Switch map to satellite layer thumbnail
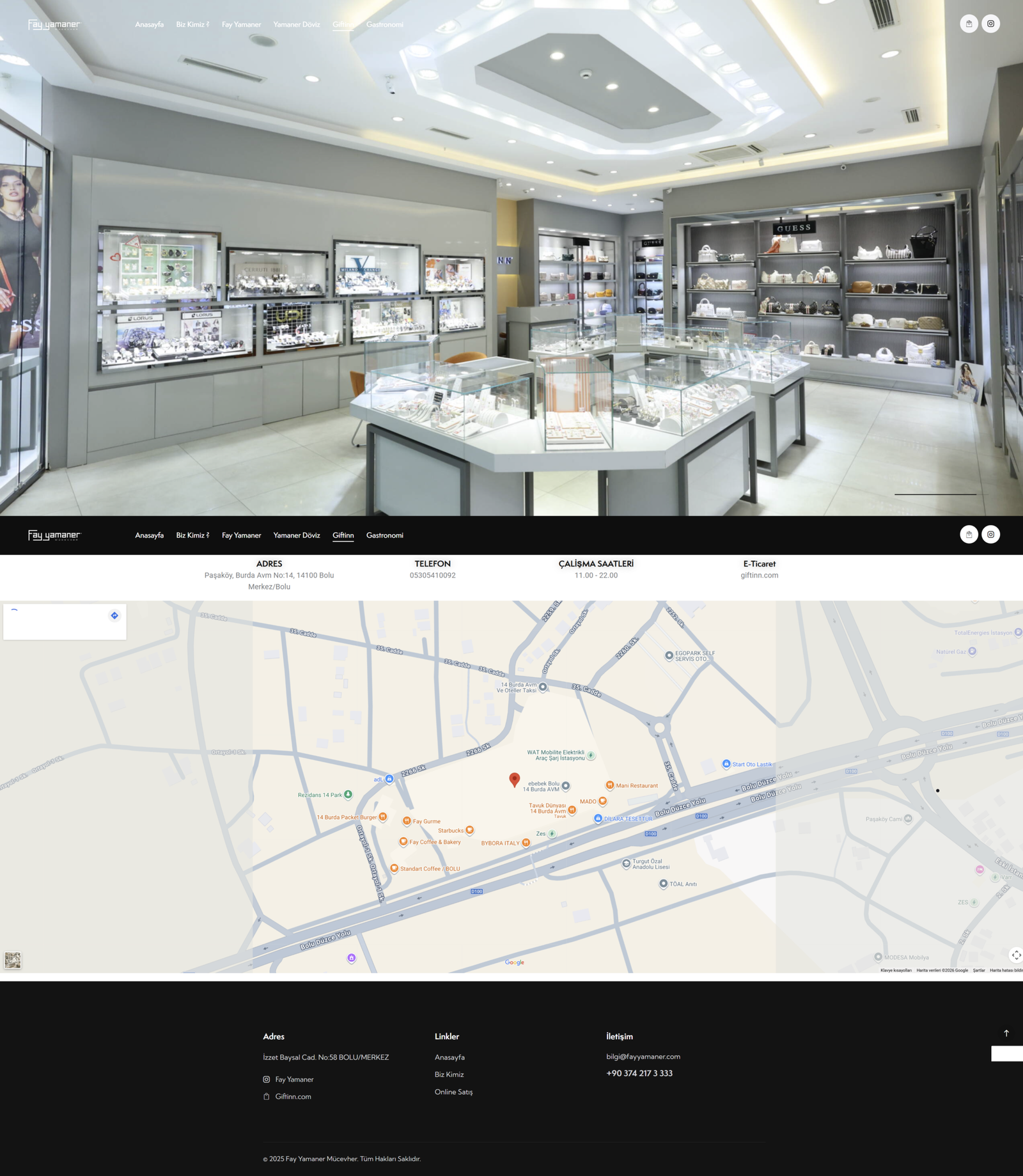1023x1176 pixels. [x=13, y=960]
